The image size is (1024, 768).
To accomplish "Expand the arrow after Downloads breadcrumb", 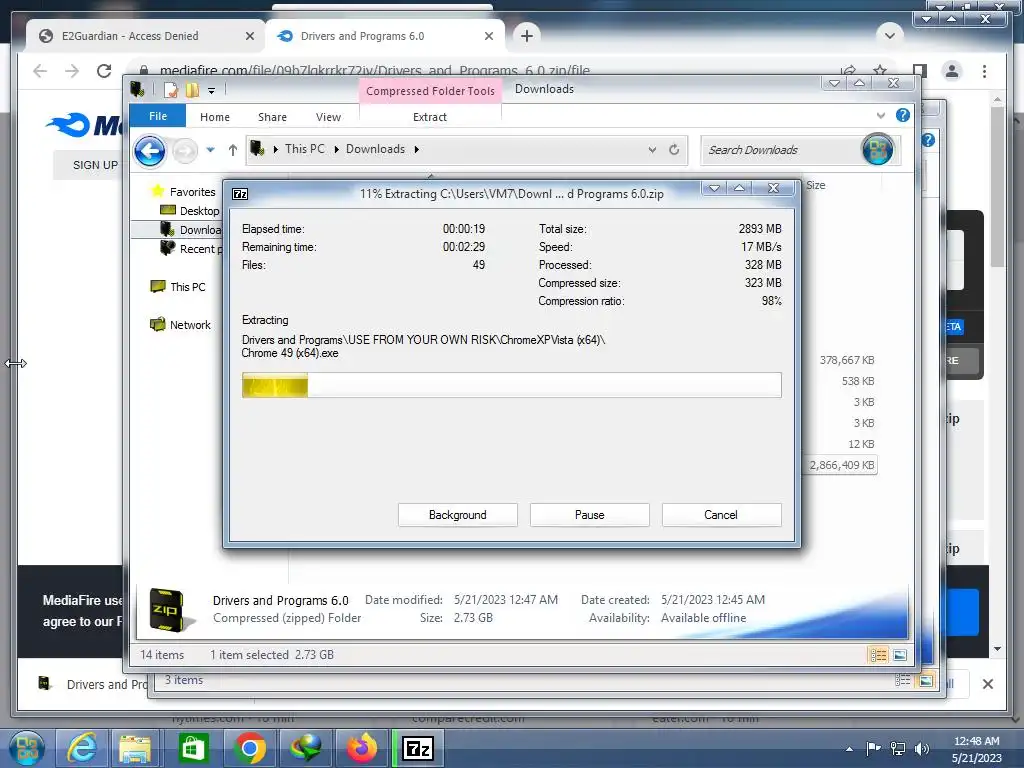I will [417, 150].
